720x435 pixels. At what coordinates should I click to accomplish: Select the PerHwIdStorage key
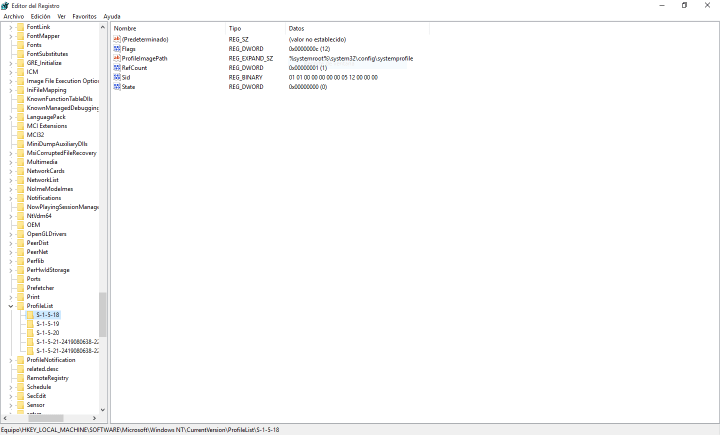pos(48,270)
